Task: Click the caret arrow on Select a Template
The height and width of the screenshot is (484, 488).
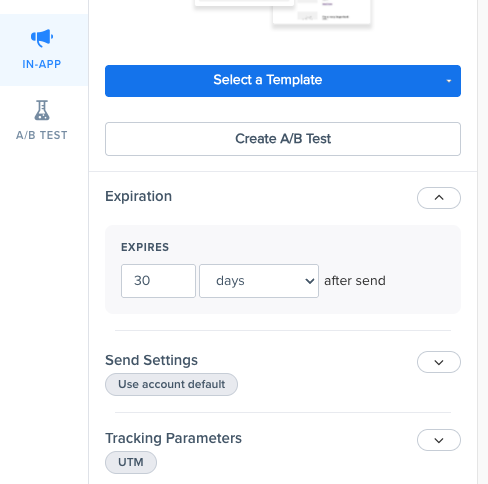Action: [449, 81]
